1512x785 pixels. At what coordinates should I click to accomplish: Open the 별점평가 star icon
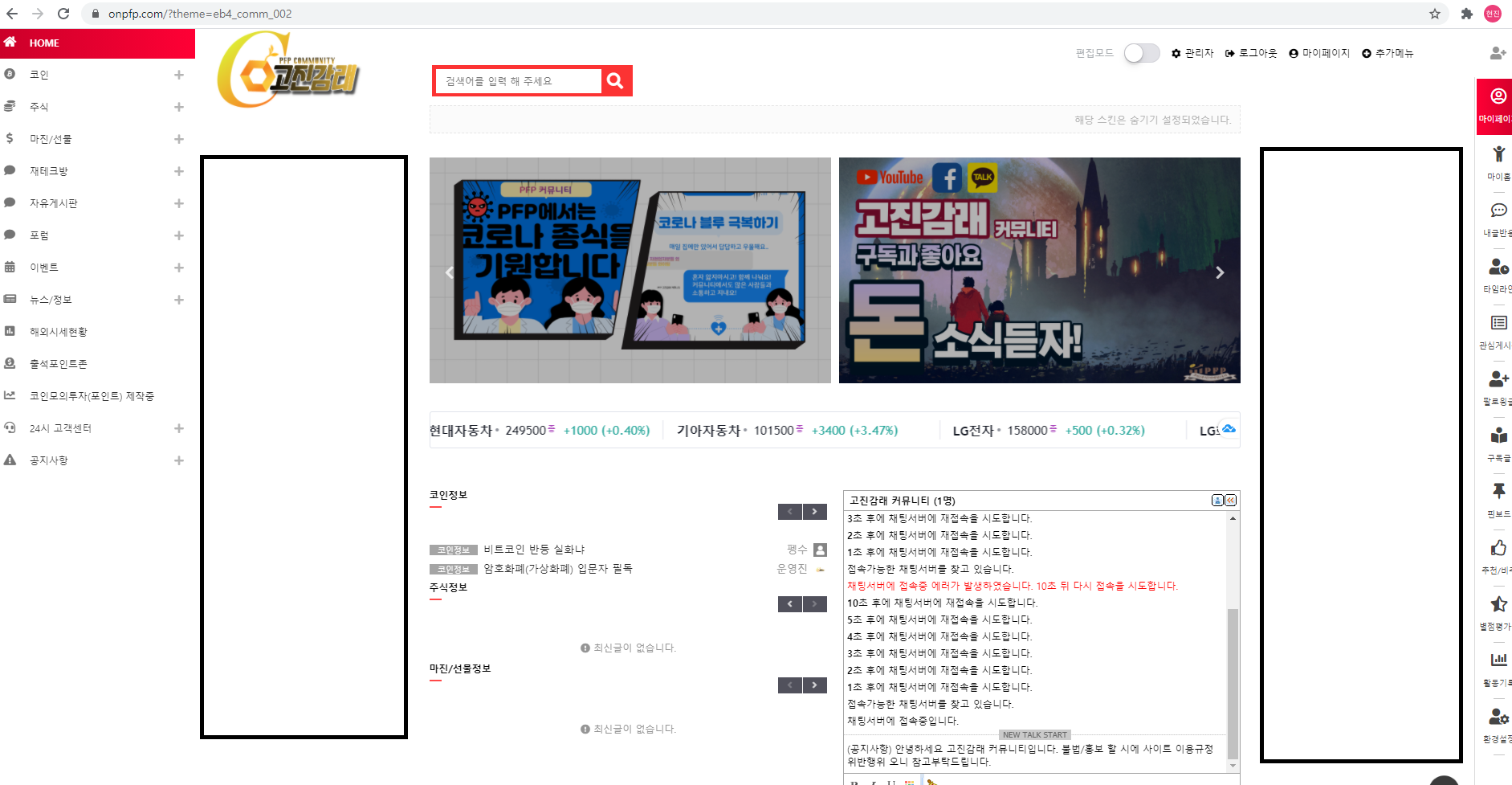(1498, 604)
